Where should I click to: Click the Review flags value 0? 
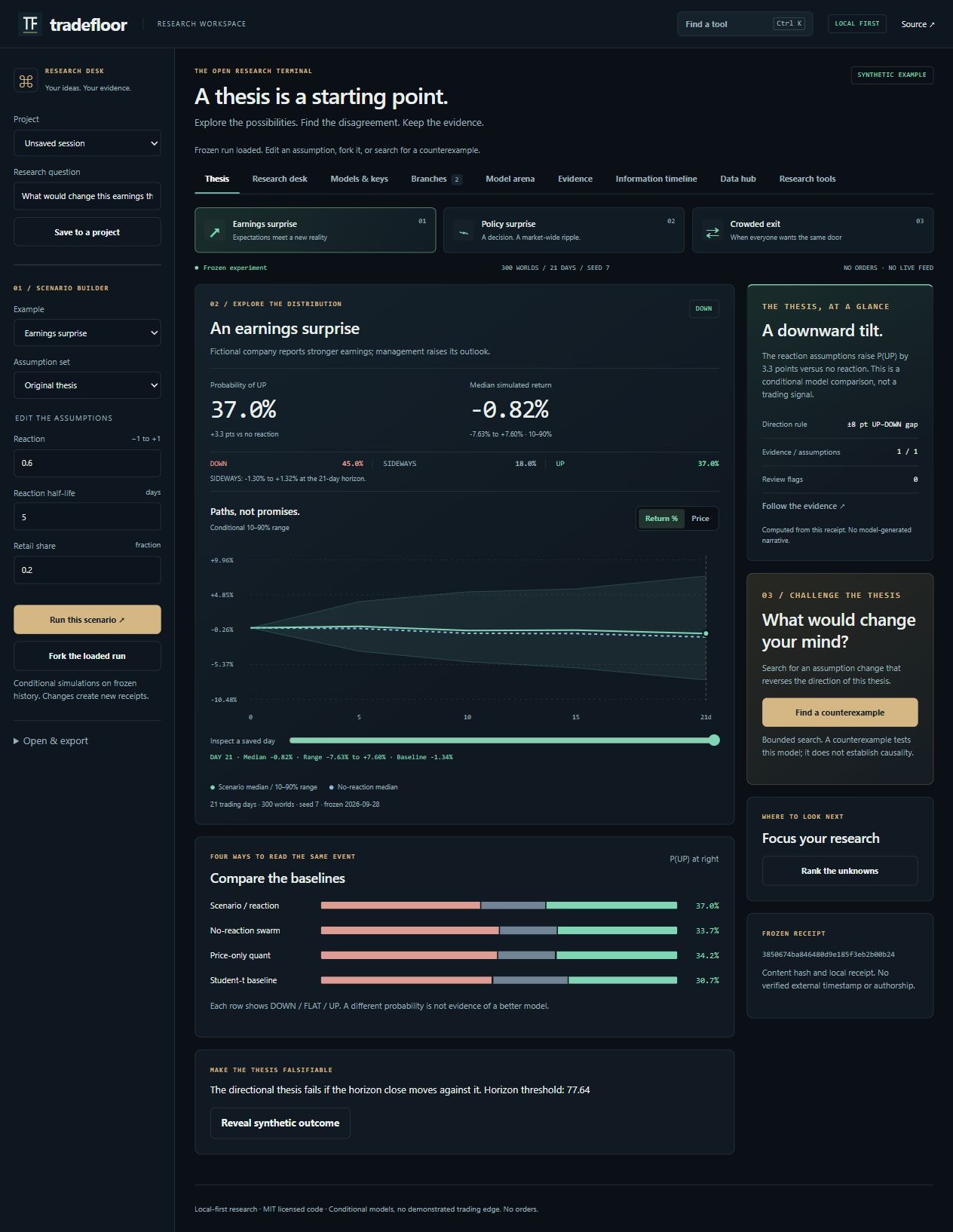pyautogui.click(x=915, y=480)
